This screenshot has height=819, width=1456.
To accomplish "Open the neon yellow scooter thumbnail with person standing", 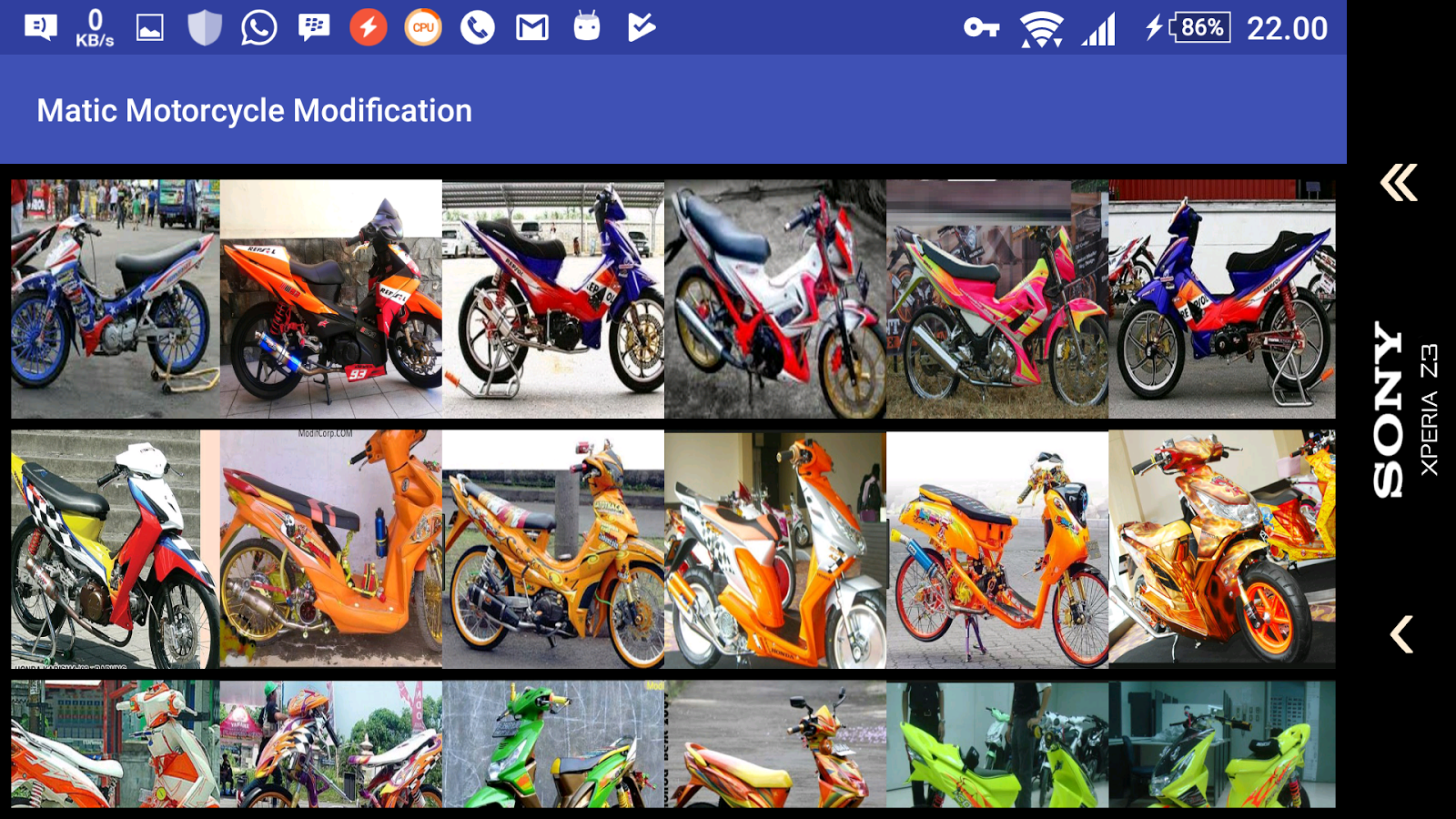I will pyautogui.click(x=997, y=744).
